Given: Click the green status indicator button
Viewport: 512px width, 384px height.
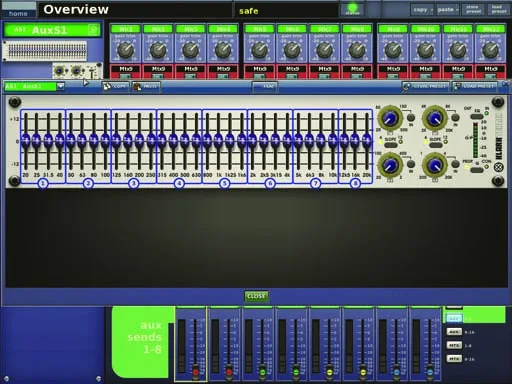Looking at the screenshot, I should (352, 9).
